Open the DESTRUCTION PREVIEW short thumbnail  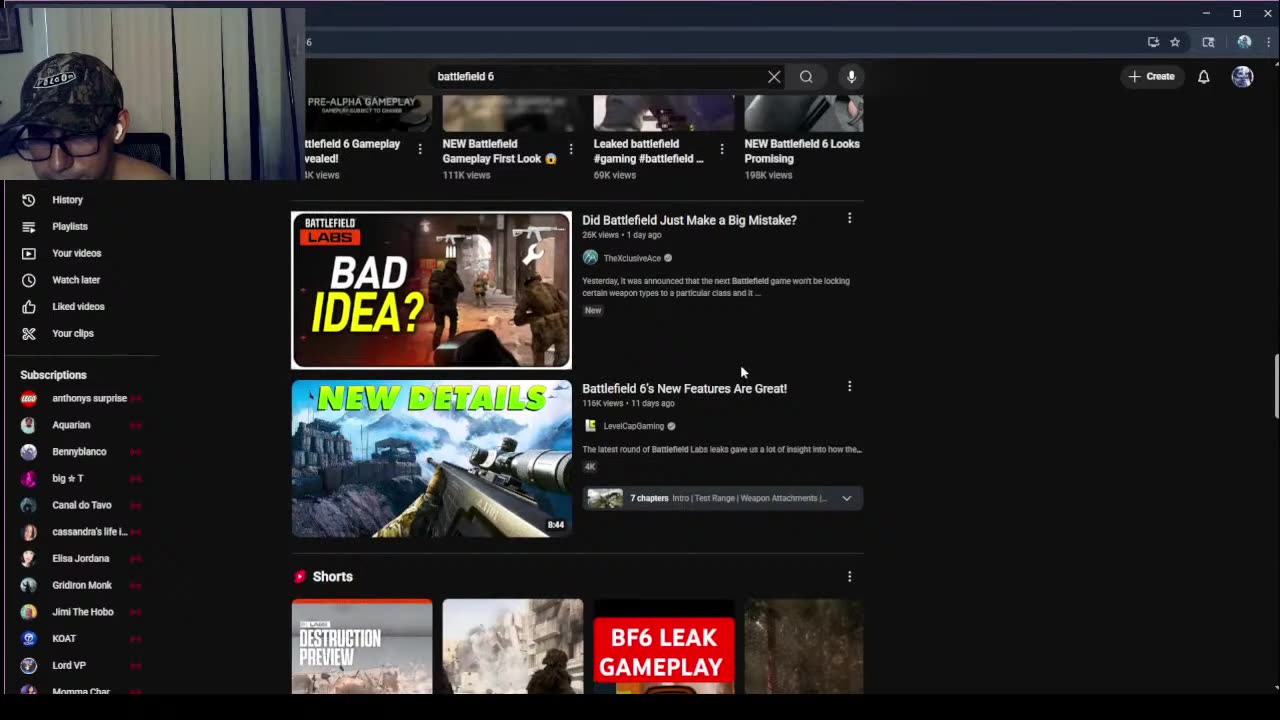pyautogui.click(x=362, y=646)
